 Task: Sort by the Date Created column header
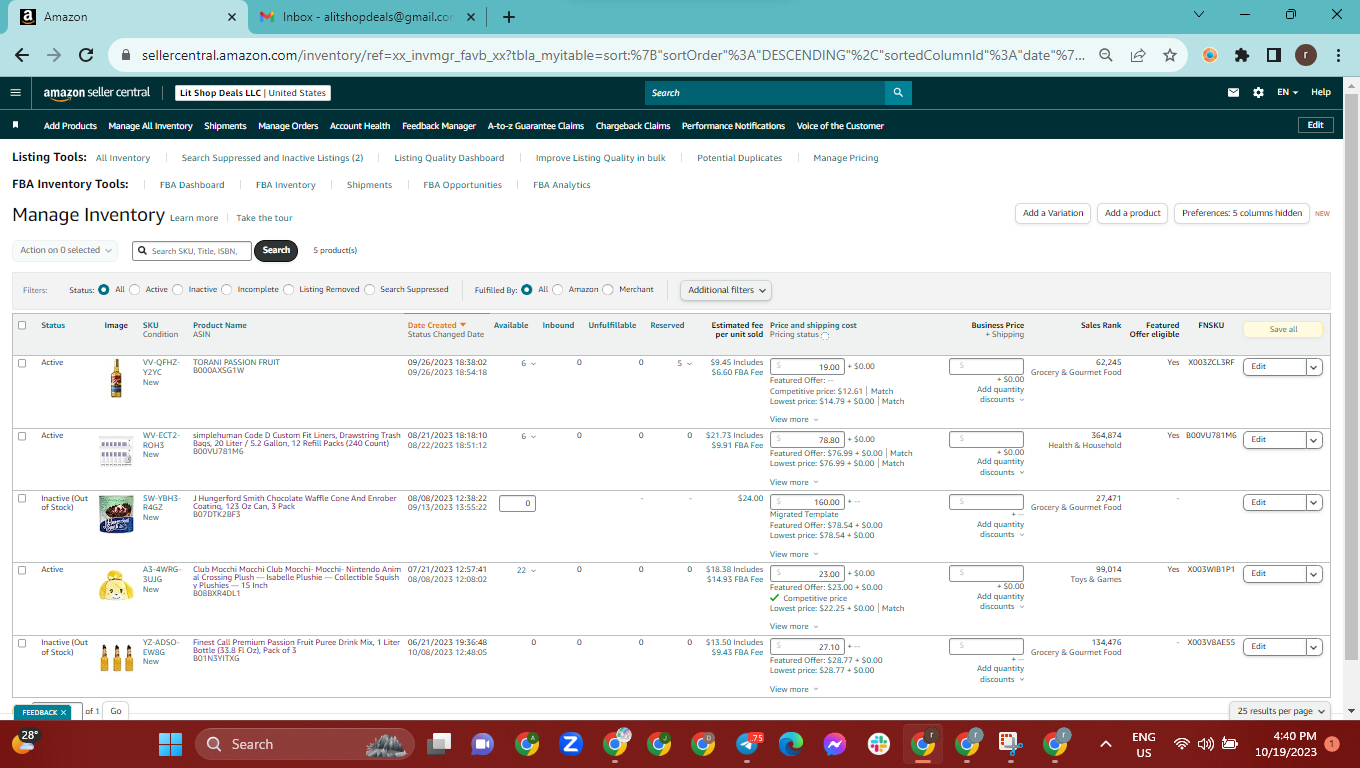click(x=432, y=325)
